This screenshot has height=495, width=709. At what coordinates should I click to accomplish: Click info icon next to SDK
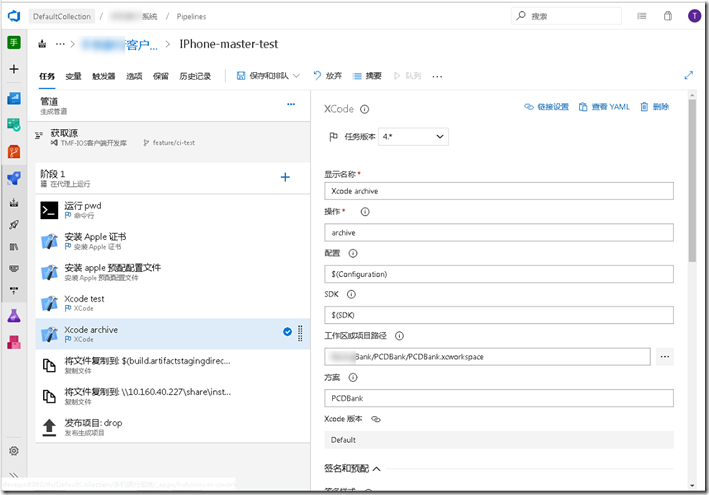click(351, 294)
